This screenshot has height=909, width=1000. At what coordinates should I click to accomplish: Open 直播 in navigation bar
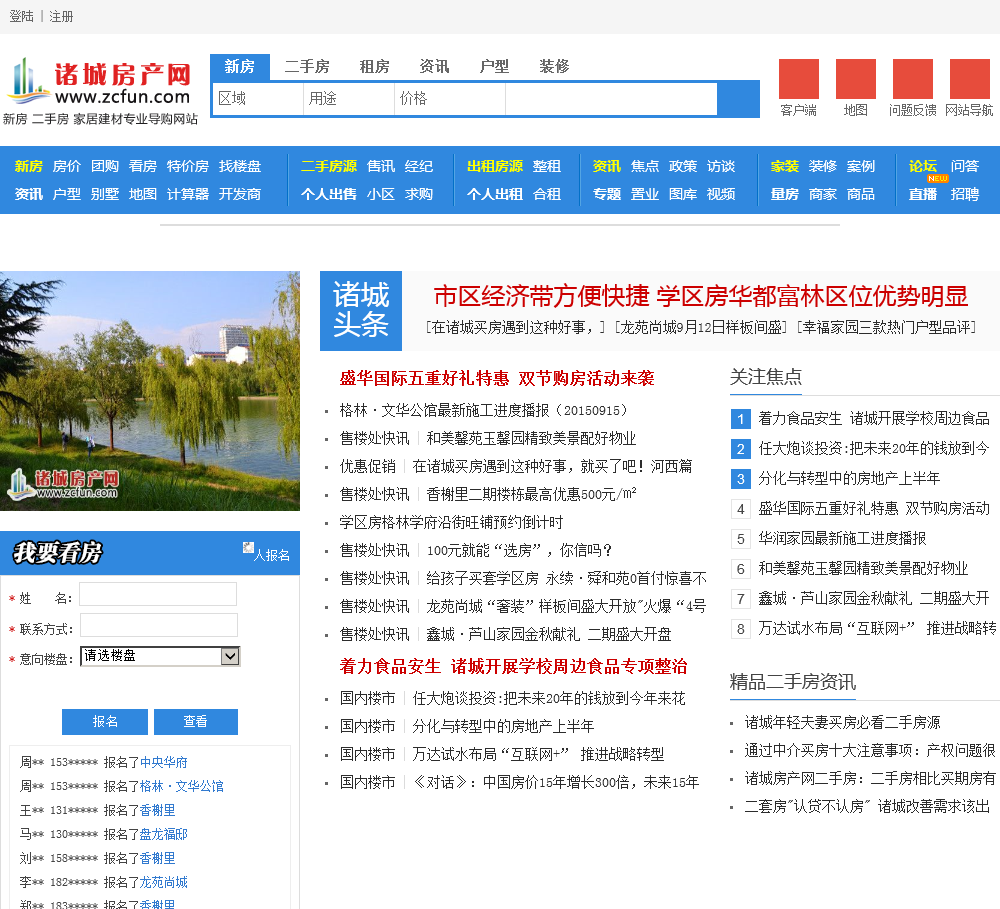click(x=923, y=195)
